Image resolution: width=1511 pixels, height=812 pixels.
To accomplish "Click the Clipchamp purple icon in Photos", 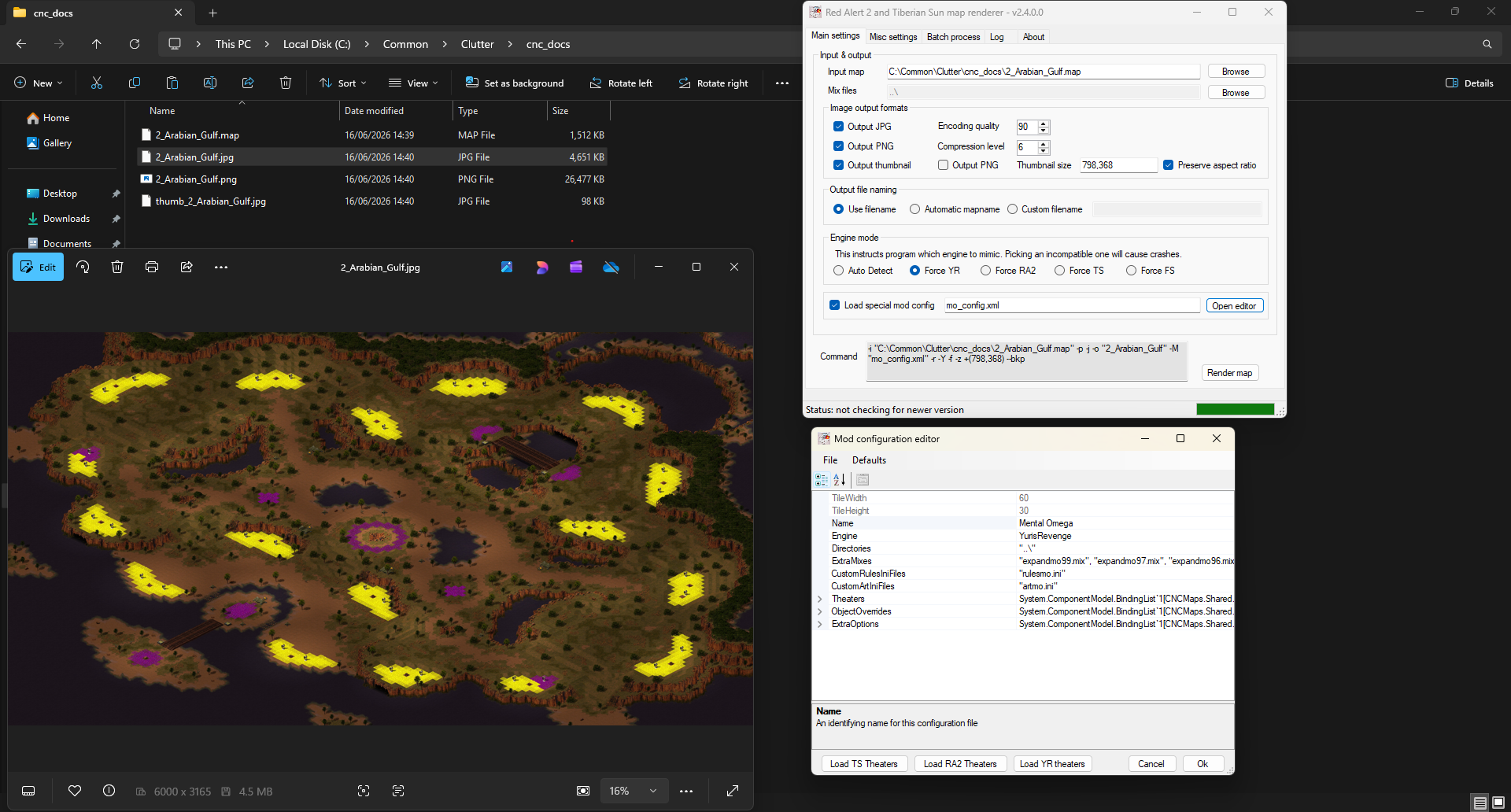I will tap(576, 268).
